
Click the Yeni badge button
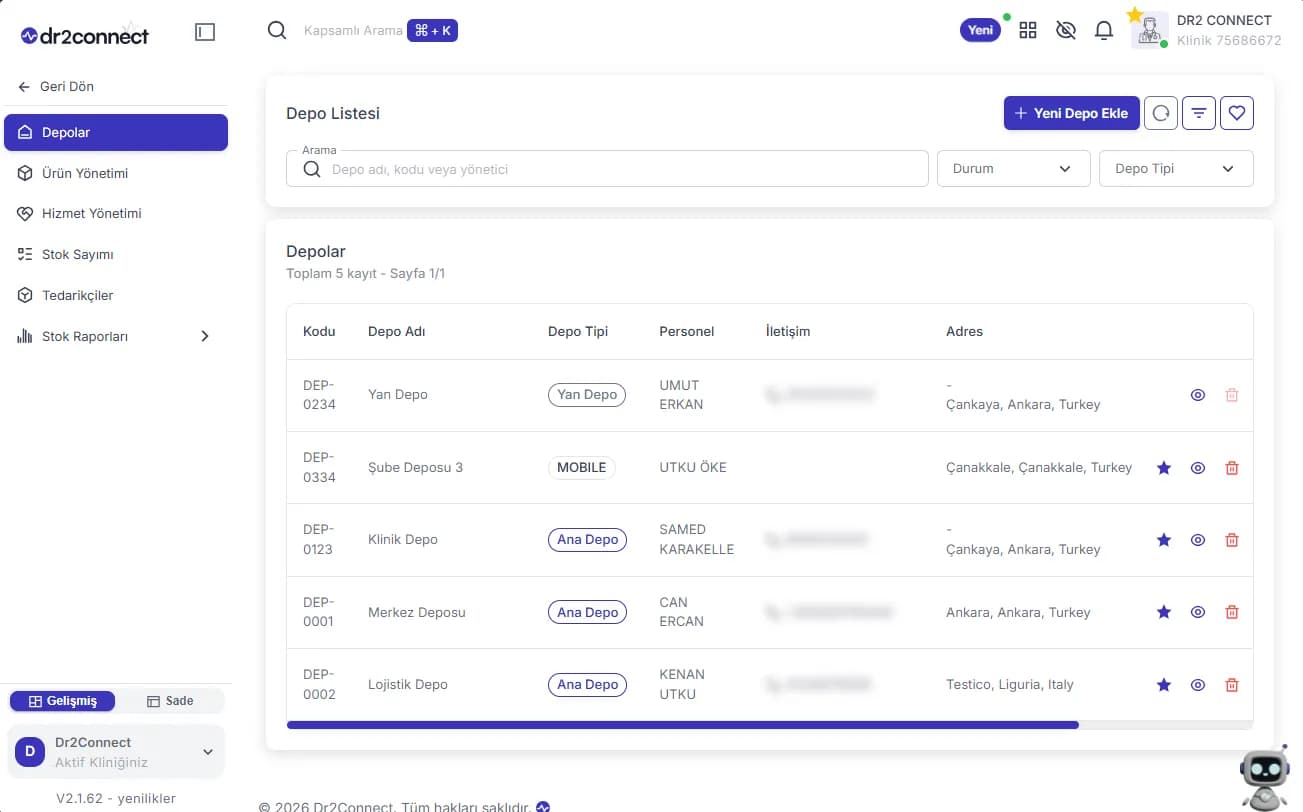click(981, 30)
